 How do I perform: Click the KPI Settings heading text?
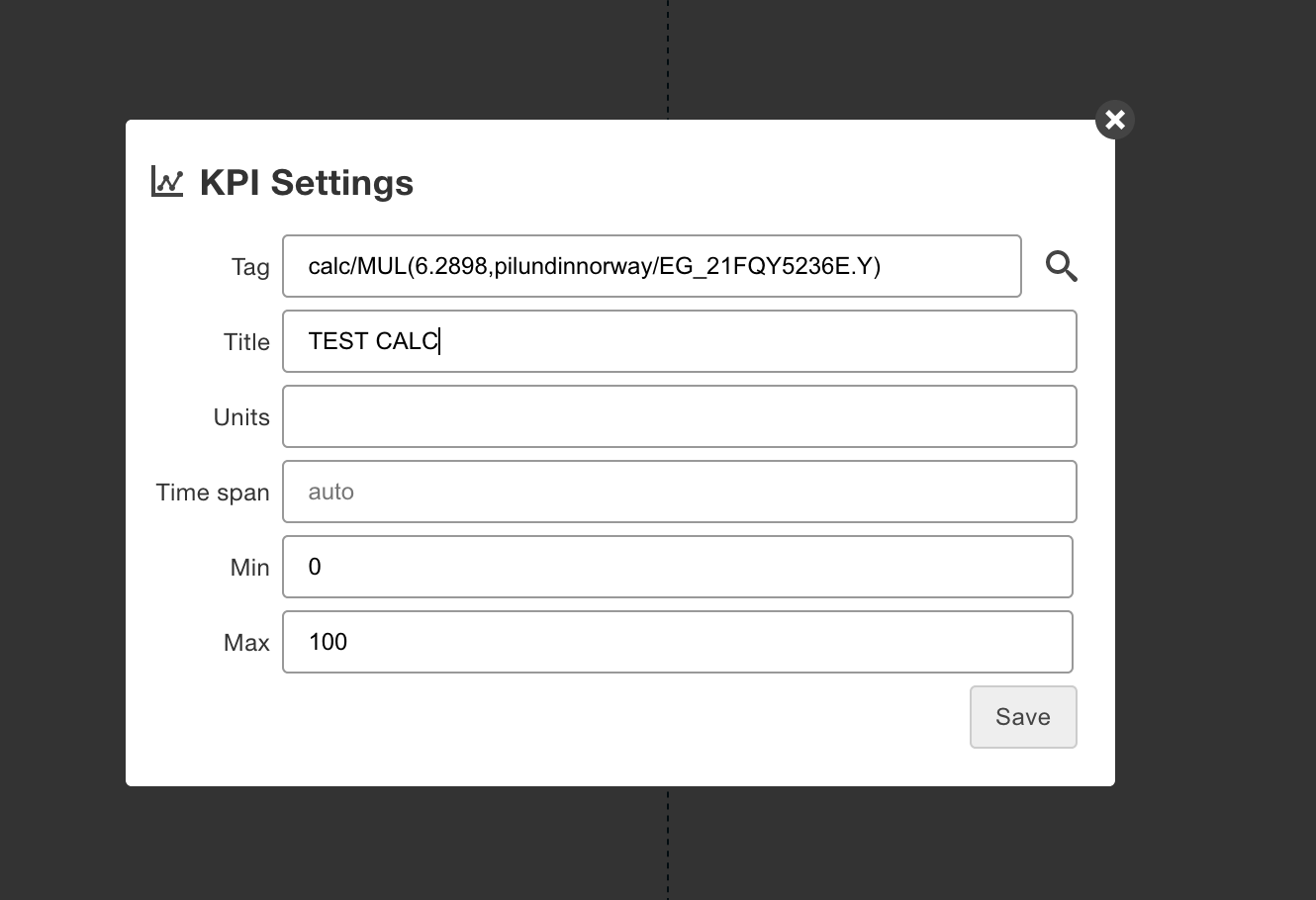click(x=307, y=183)
